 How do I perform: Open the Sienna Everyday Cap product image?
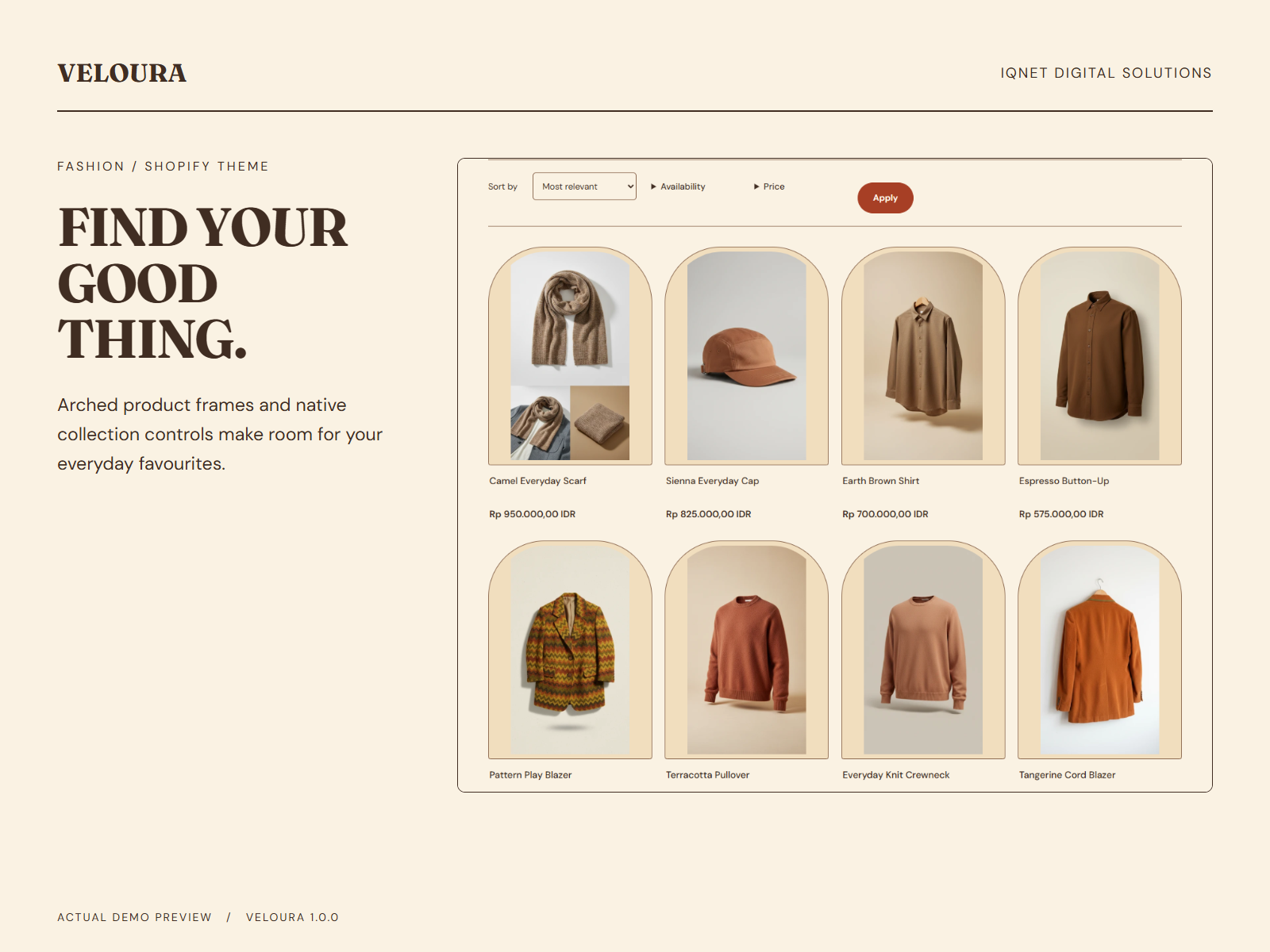746,355
